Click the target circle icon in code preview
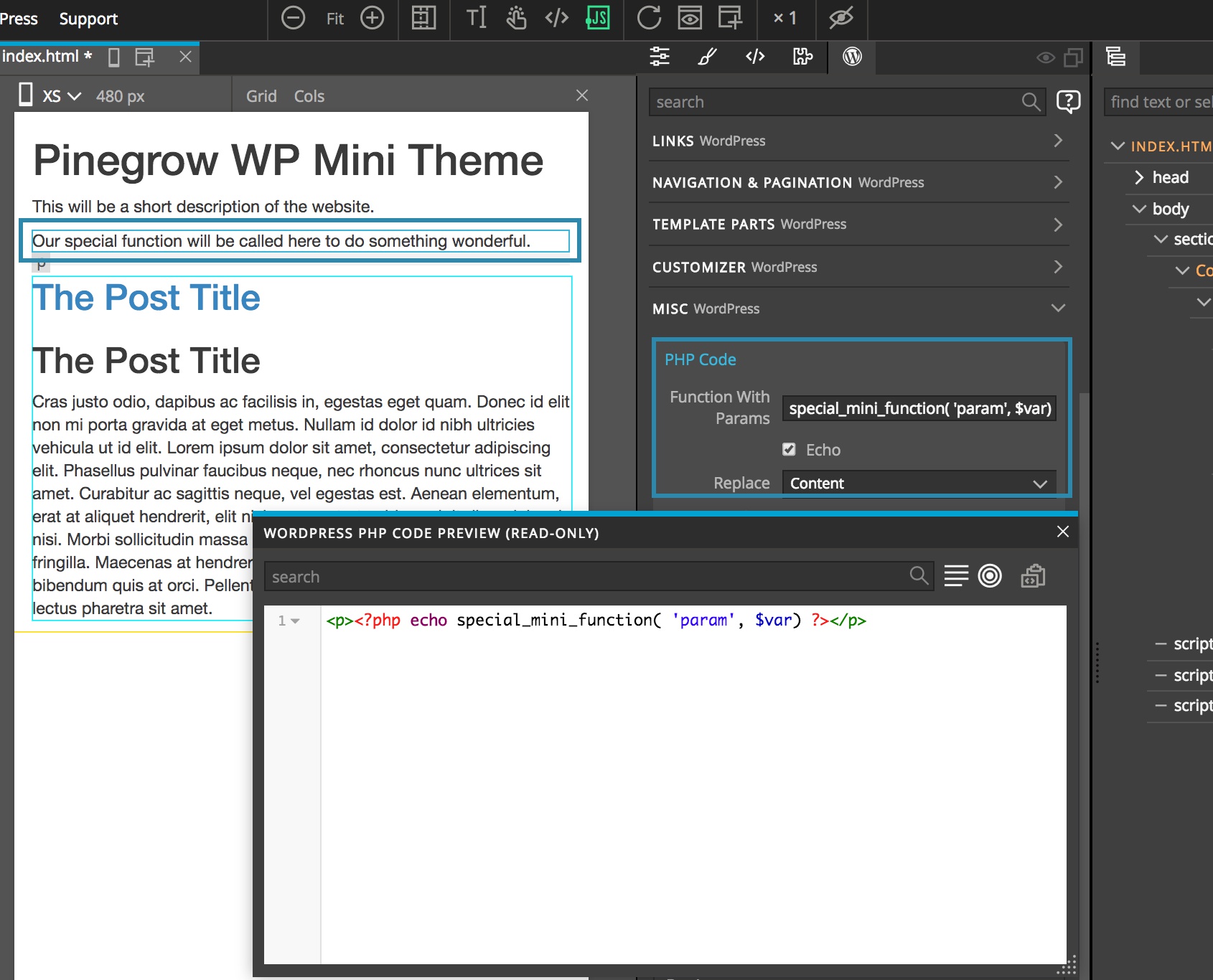Image resolution: width=1213 pixels, height=980 pixels. click(990, 575)
